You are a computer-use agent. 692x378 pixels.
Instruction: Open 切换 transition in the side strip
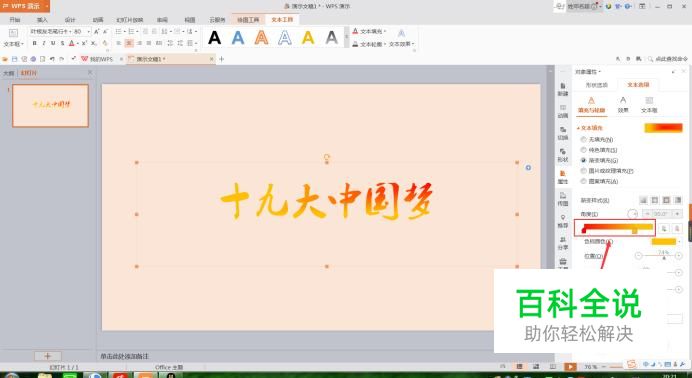pos(563,133)
